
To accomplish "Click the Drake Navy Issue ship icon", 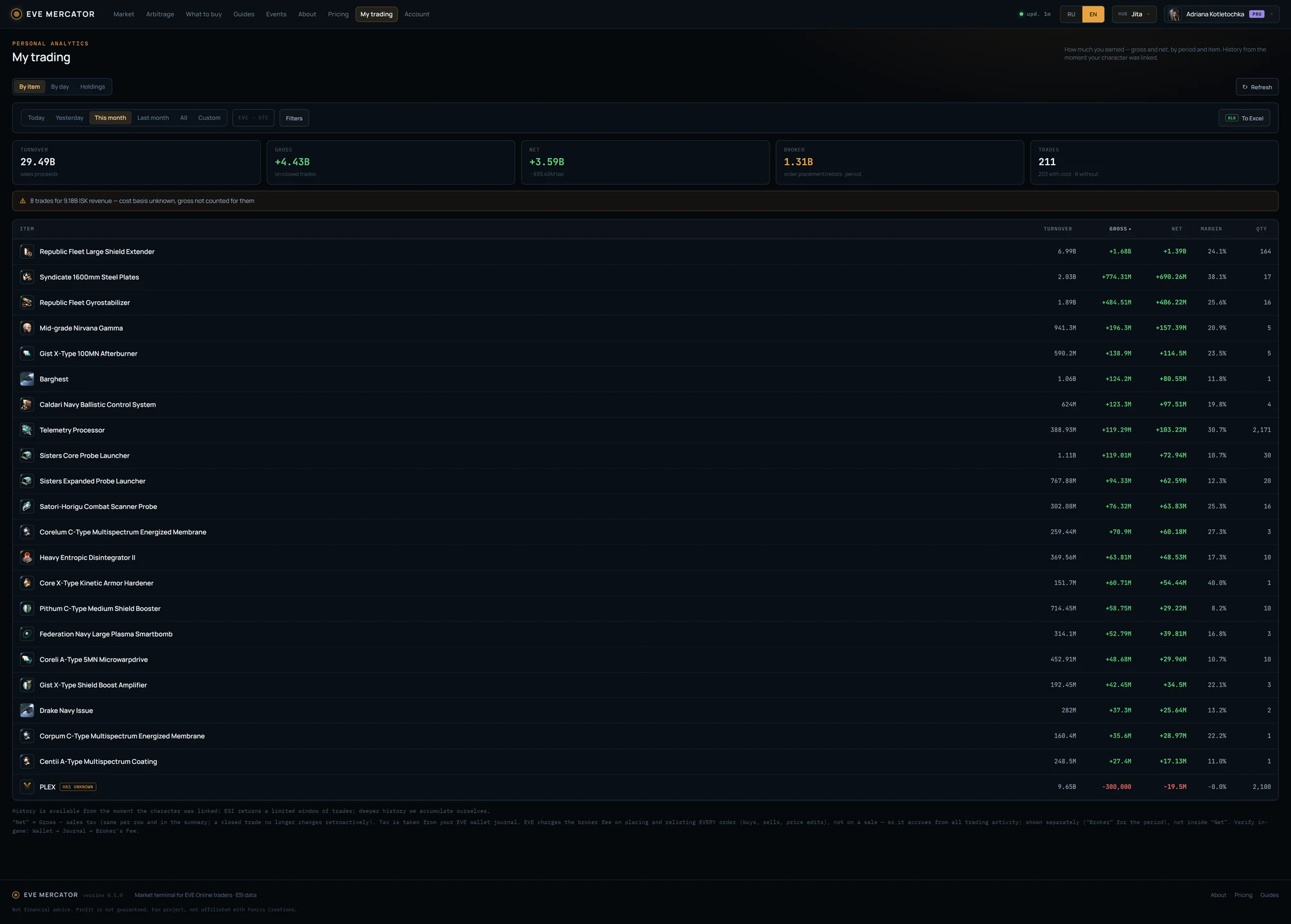I will (x=27, y=710).
